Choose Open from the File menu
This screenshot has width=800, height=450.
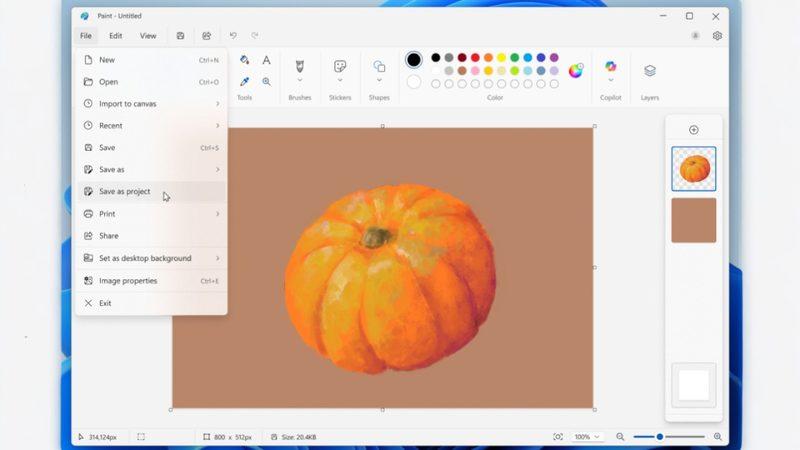(x=152, y=82)
